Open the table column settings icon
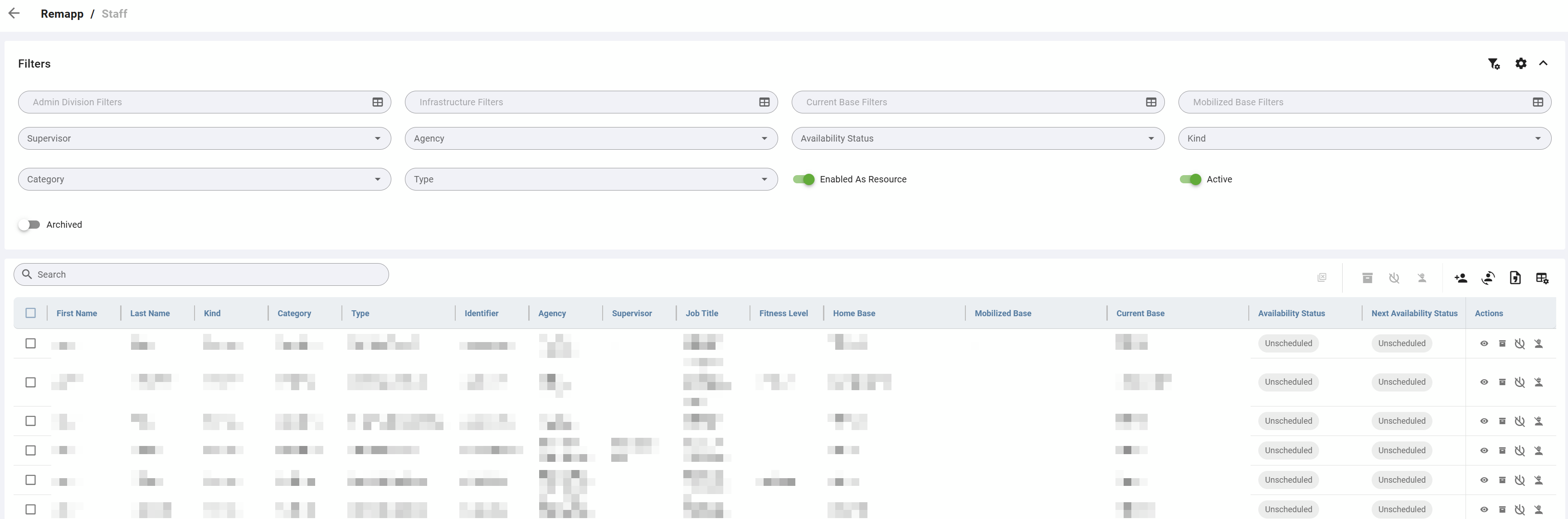Screen dimensions: 1568x519 (1542, 278)
